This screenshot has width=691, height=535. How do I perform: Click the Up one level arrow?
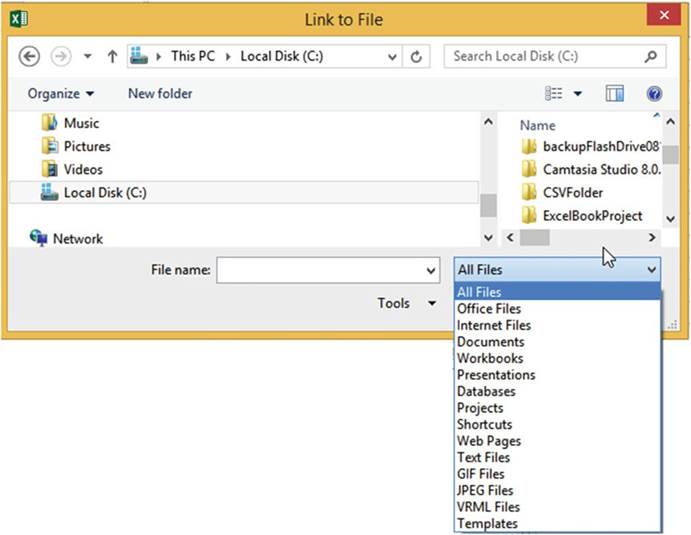point(112,56)
